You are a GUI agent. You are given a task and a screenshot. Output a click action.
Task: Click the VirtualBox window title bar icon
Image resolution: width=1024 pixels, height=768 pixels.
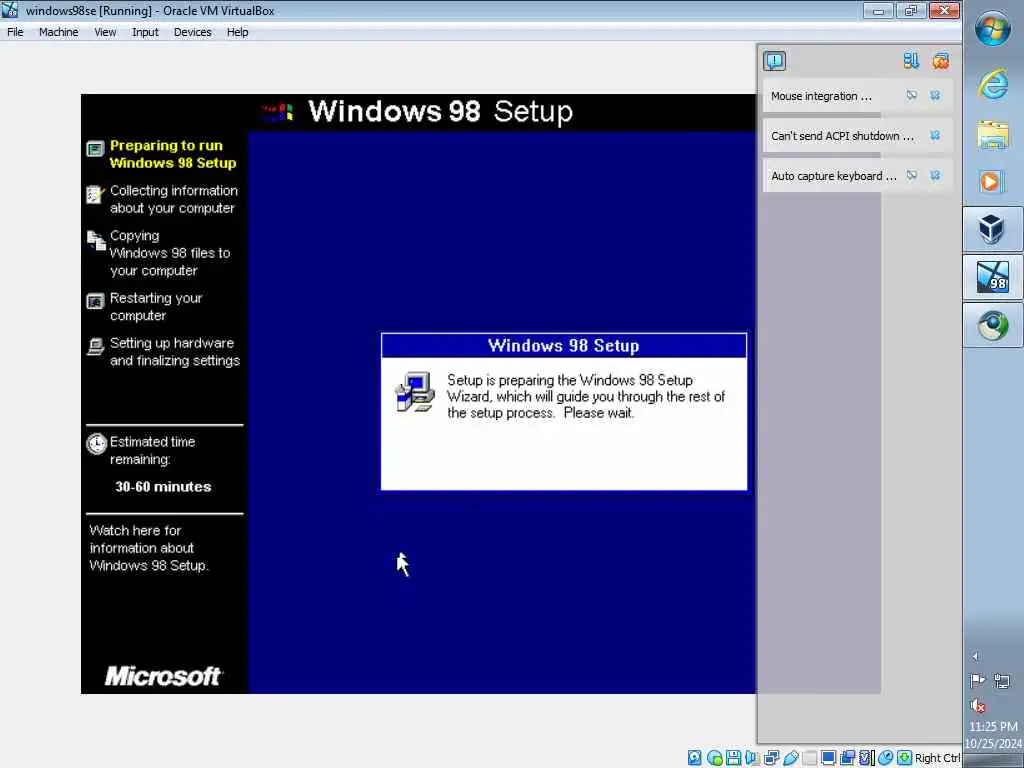click(x=9, y=10)
